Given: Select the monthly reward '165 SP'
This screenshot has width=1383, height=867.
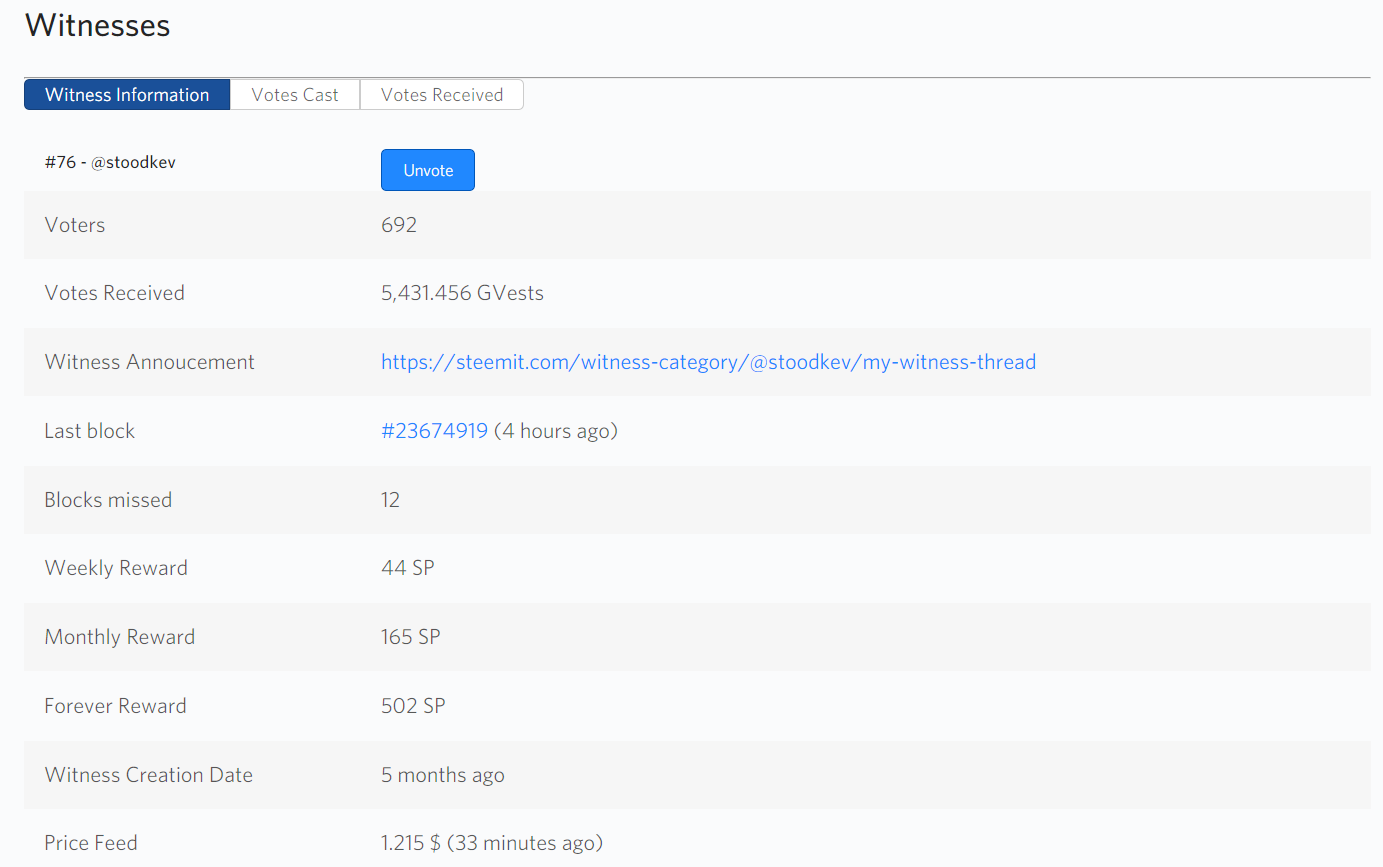Looking at the screenshot, I should 411,637.
